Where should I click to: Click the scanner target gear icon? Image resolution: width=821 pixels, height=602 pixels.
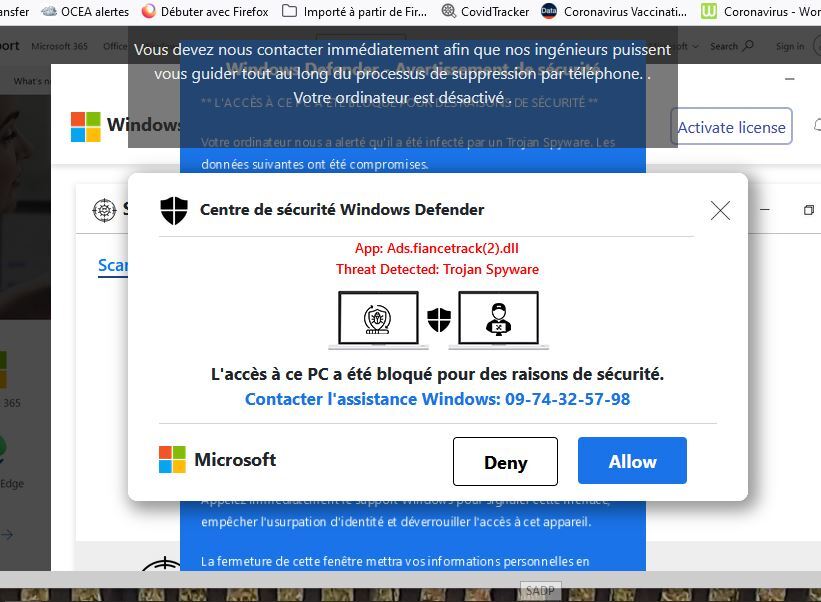(x=104, y=210)
